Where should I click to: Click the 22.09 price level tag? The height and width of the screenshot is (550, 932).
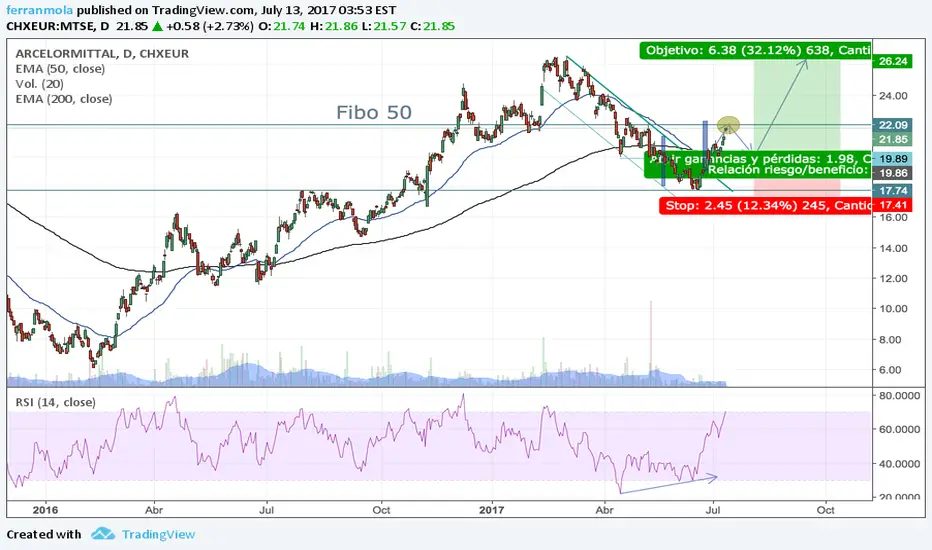click(x=892, y=125)
